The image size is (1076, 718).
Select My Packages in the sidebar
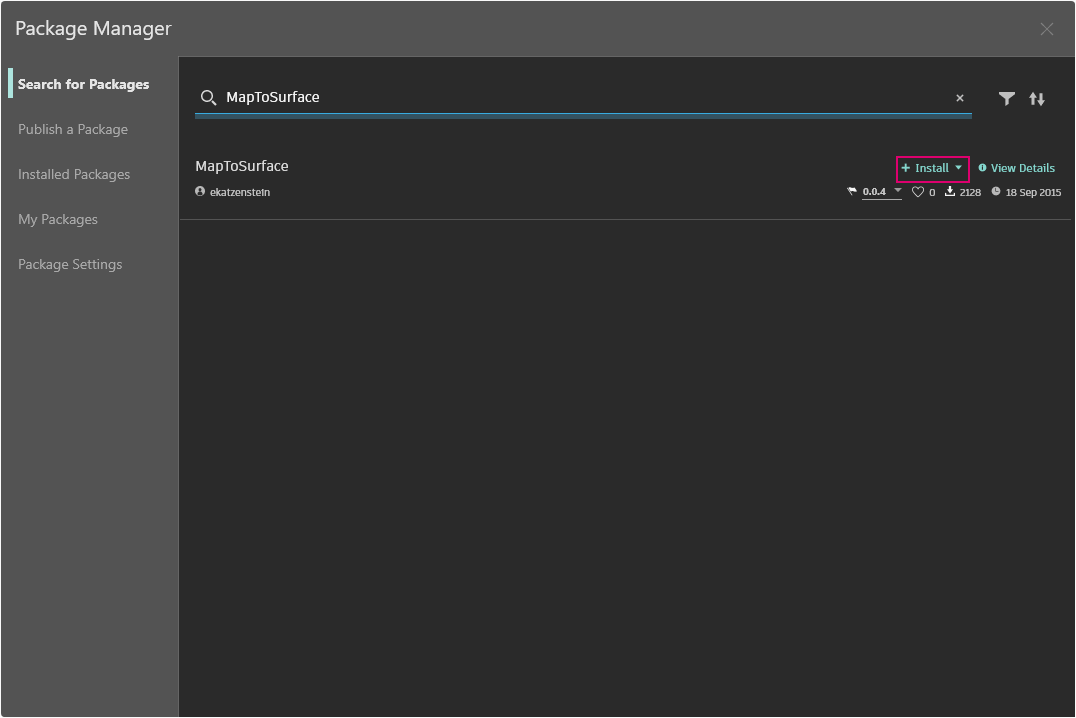pyautogui.click(x=58, y=219)
